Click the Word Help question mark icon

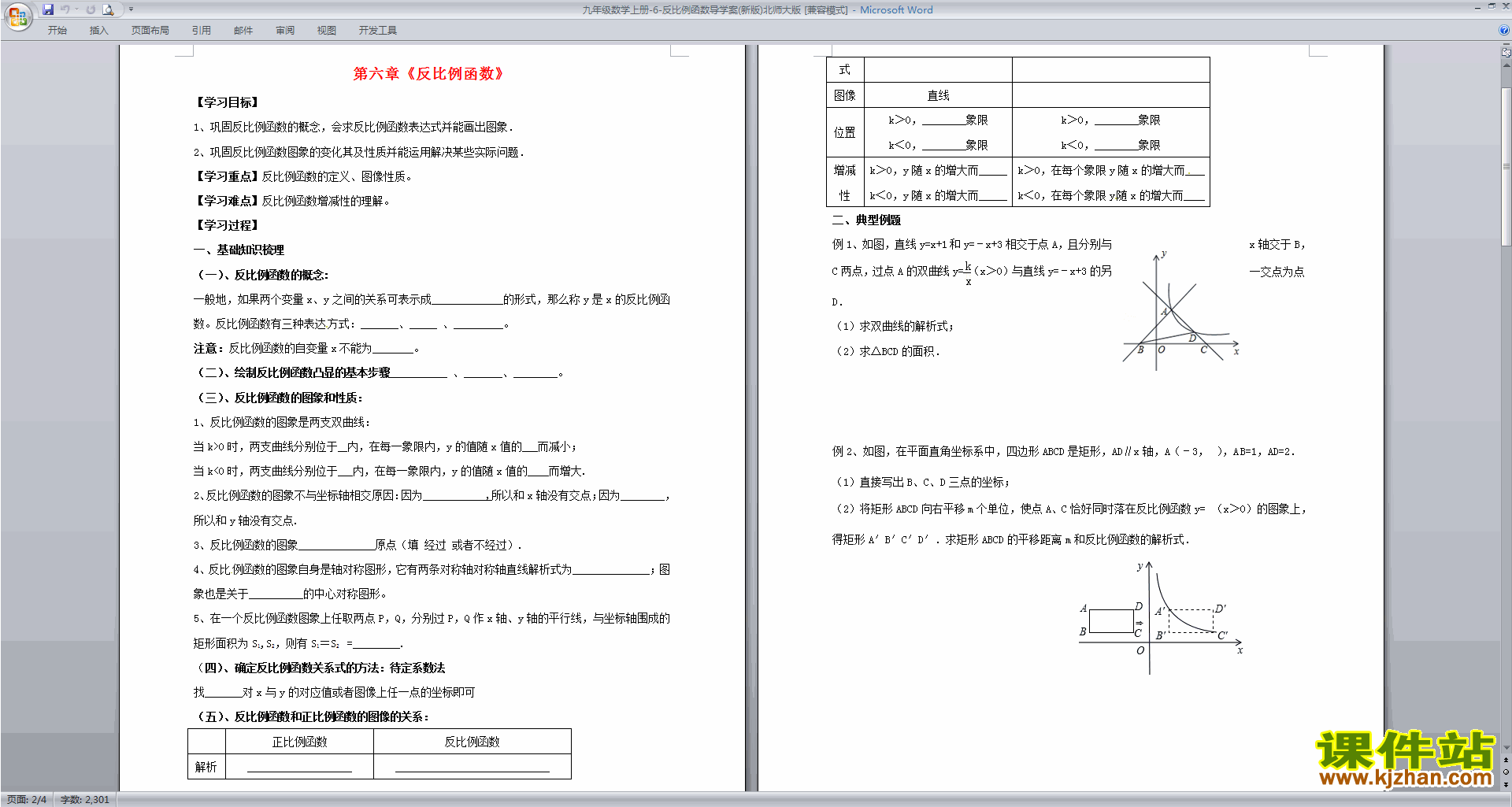tap(1504, 30)
